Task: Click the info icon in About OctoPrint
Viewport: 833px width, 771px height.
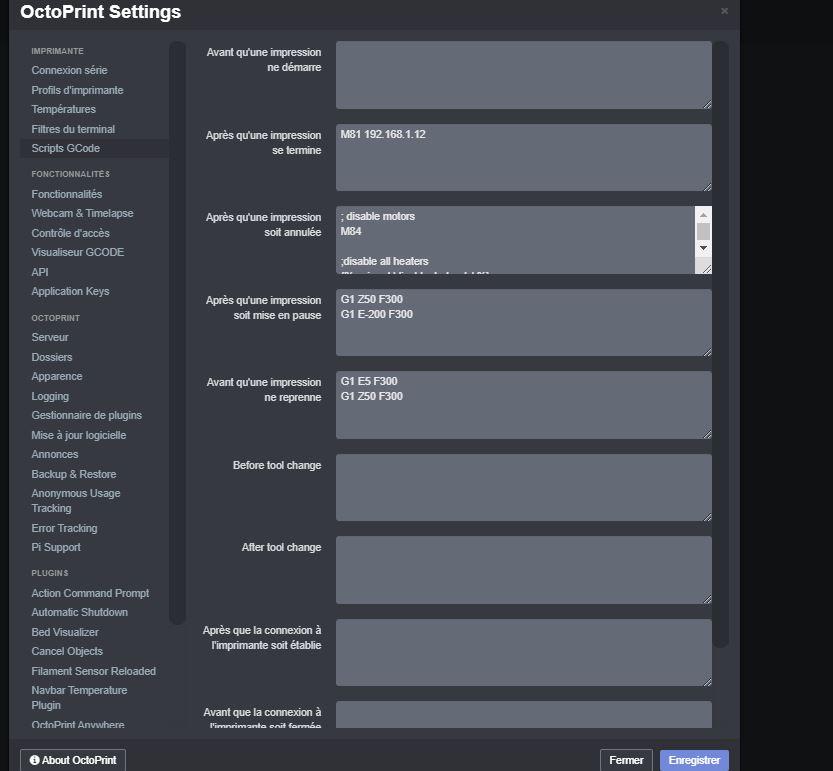Action: click(x=35, y=760)
